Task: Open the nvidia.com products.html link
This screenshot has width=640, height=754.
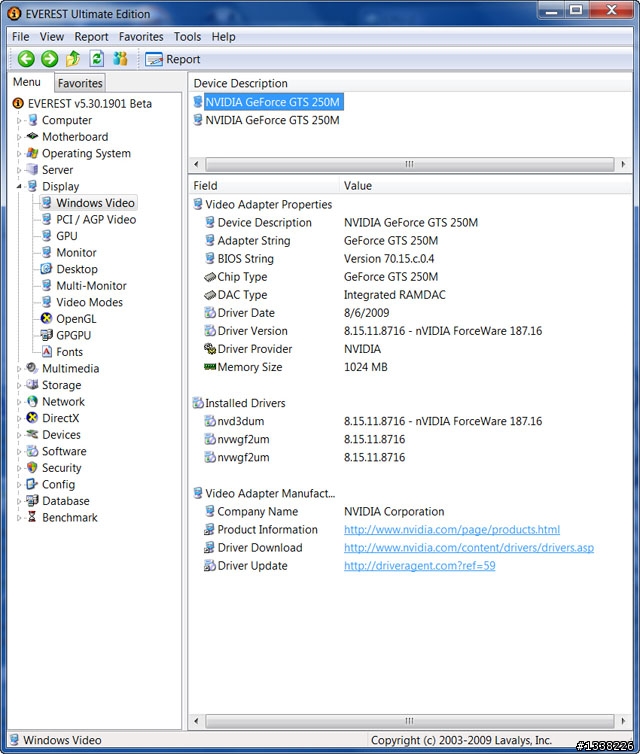Action: [452, 529]
